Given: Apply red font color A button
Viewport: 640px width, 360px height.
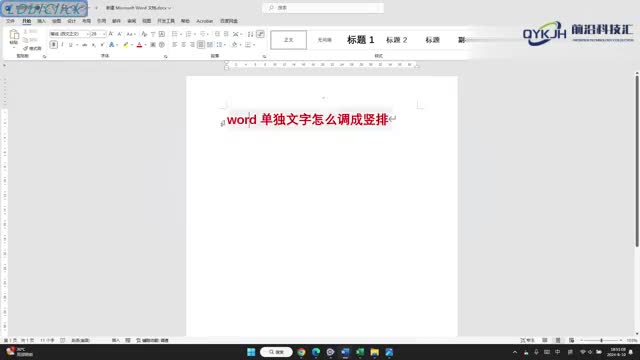Looking at the screenshot, I should click(x=139, y=45).
